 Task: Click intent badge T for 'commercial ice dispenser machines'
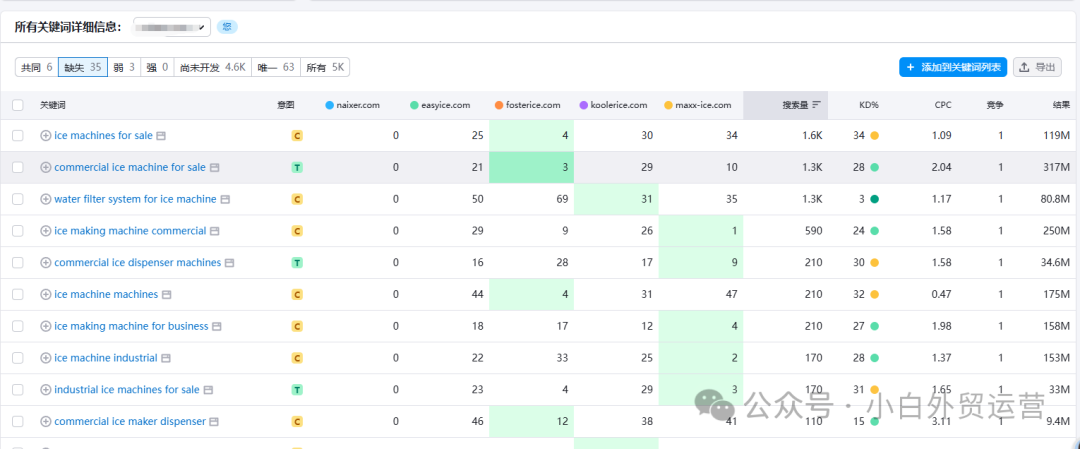tap(297, 262)
